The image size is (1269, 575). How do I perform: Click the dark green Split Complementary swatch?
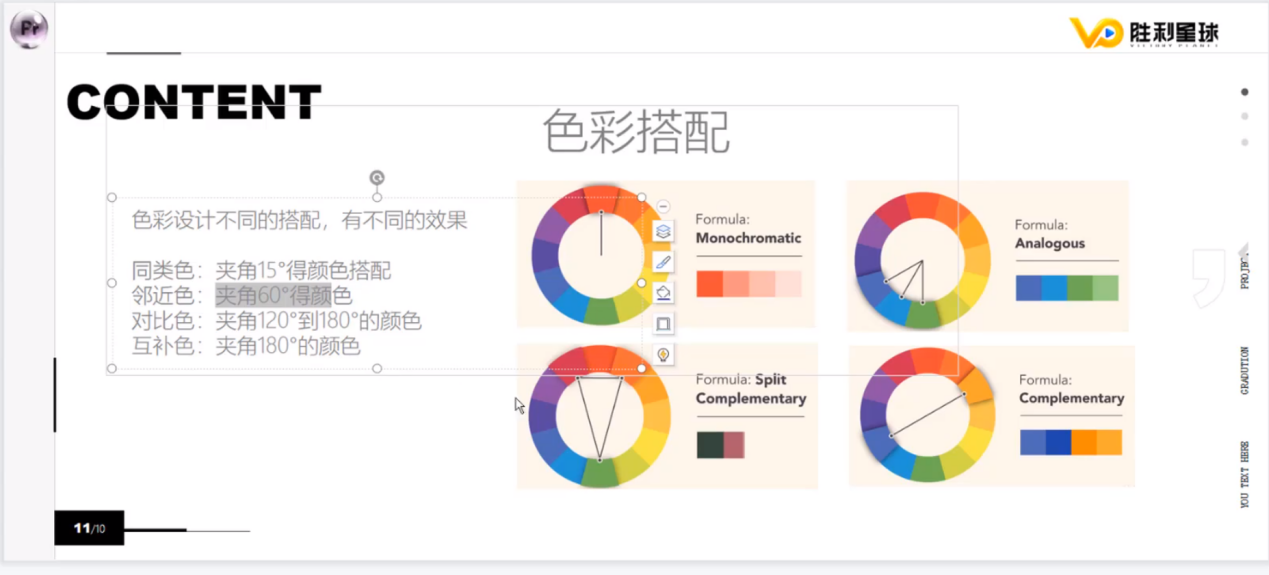coord(709,445)
